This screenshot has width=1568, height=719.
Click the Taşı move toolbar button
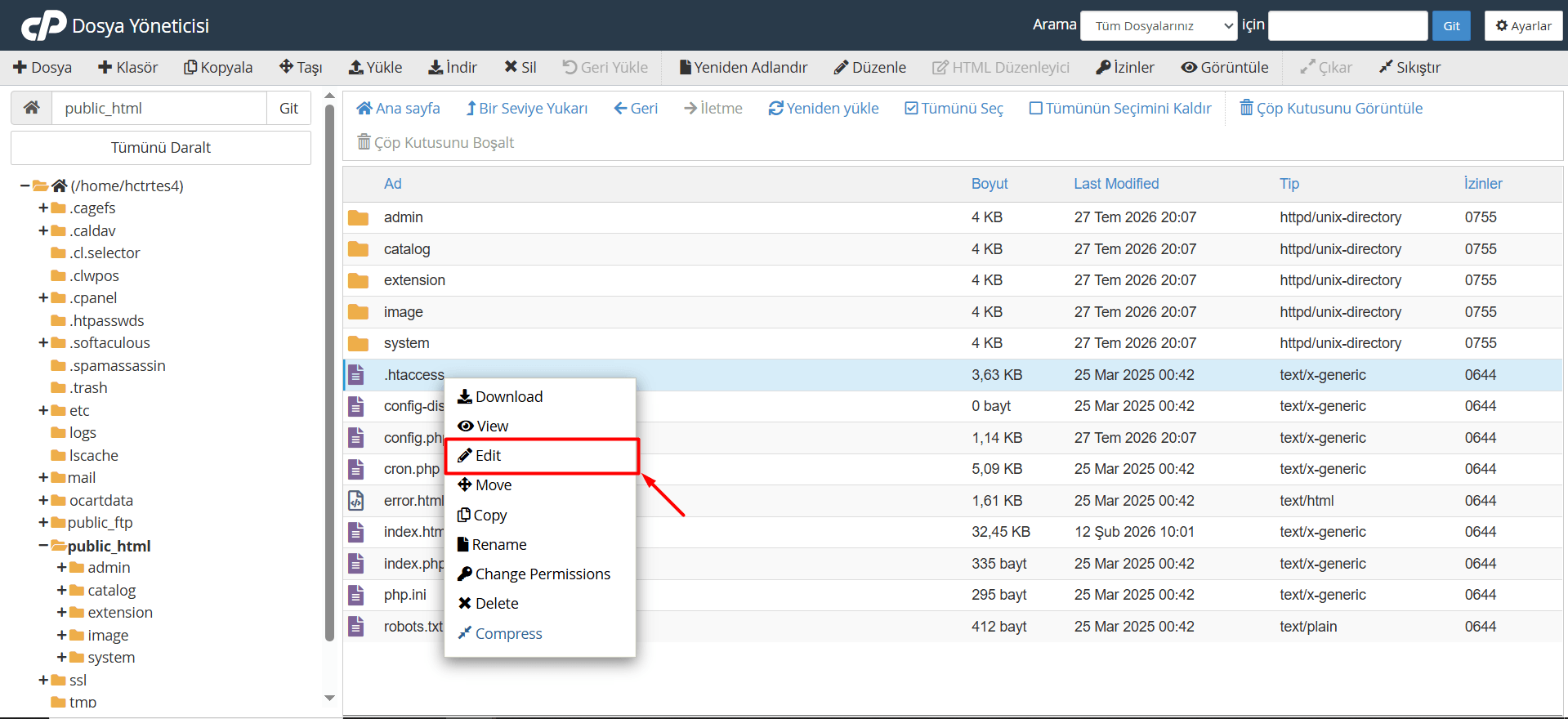301,67
